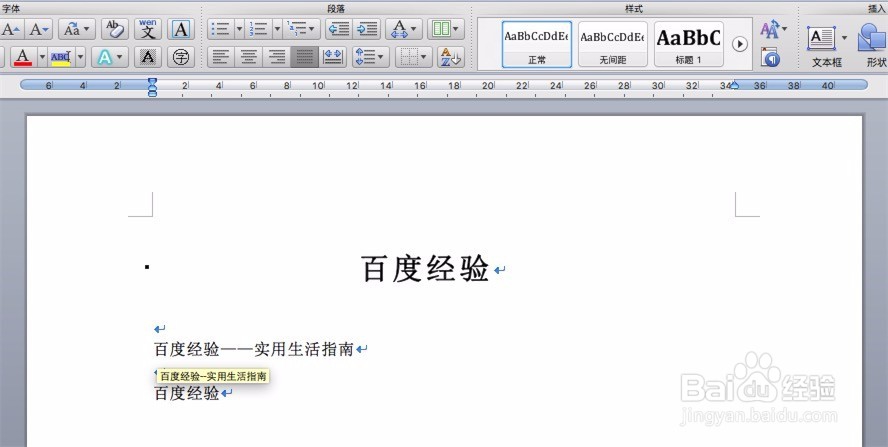The image size is (888, 447).
Task: Decrease the paragraph indent
Action: pos(339,29)
